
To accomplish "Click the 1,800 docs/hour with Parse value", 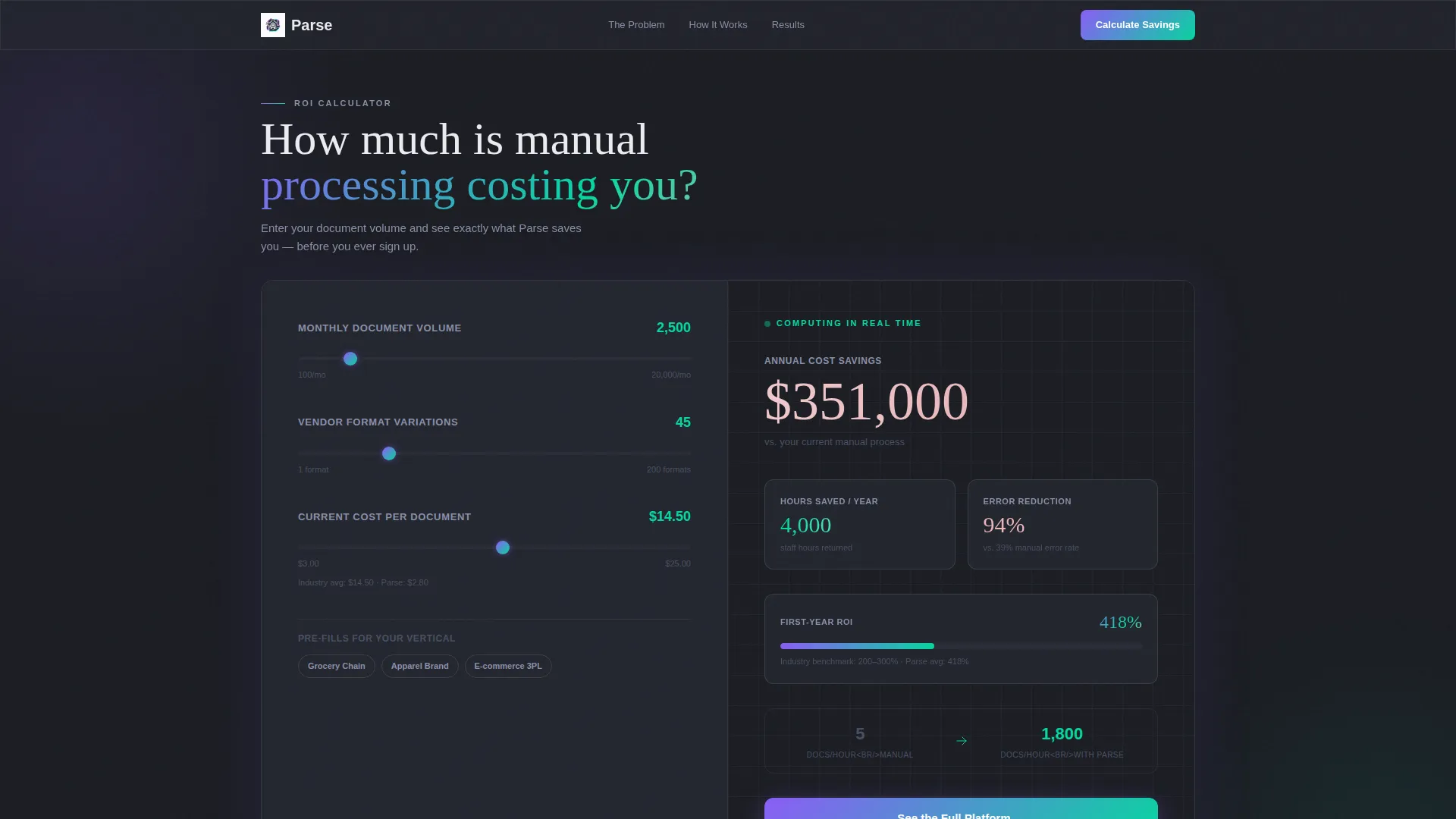I will [1062, 734].
